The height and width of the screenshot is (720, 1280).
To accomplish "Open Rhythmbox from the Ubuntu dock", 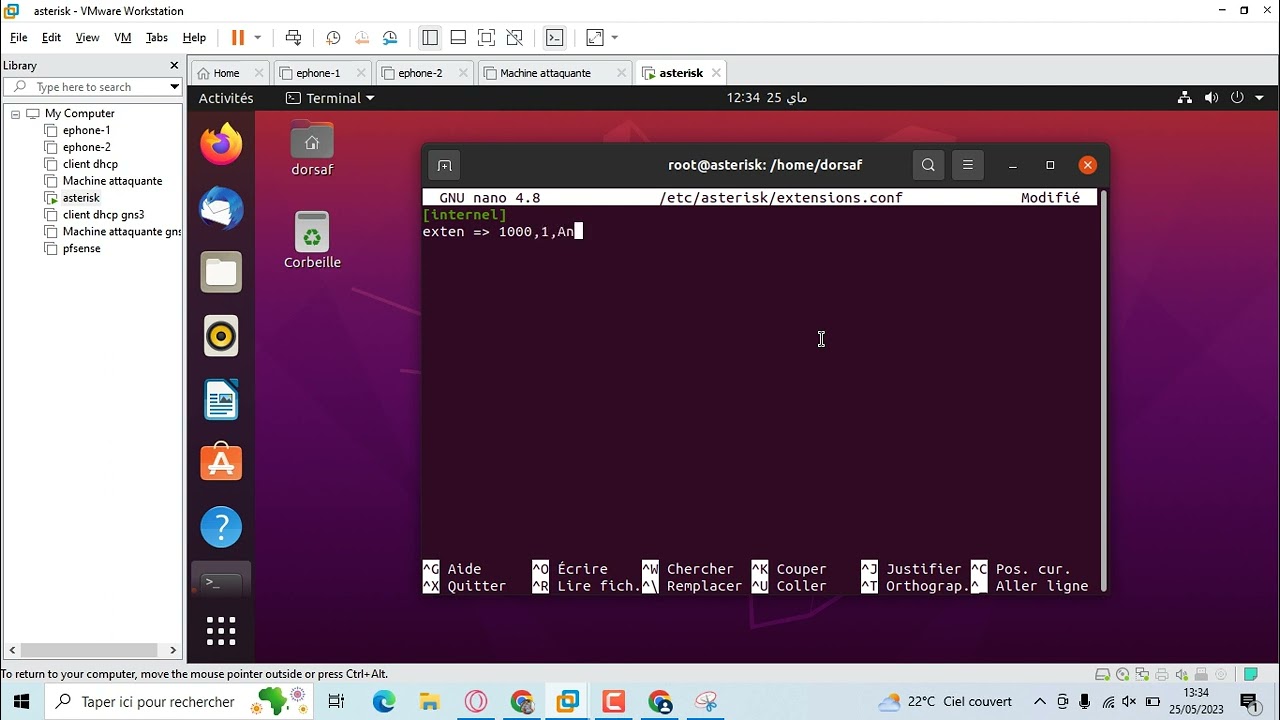I will (221, 336).
